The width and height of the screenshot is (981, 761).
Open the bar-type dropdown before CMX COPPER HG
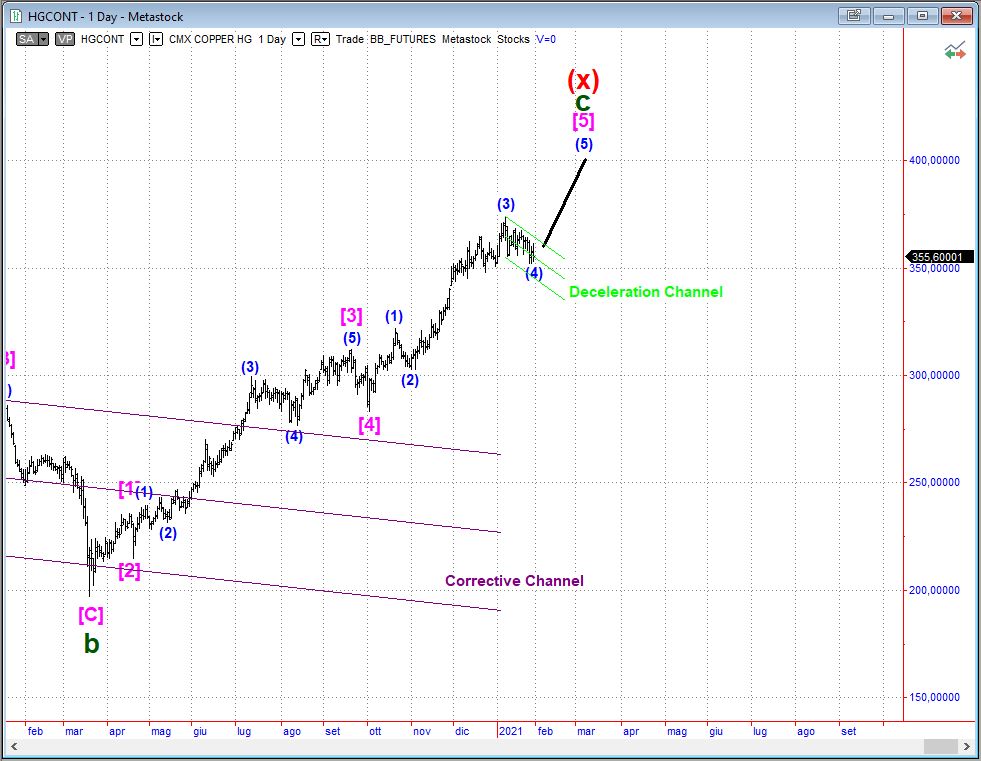pos(156,39)
